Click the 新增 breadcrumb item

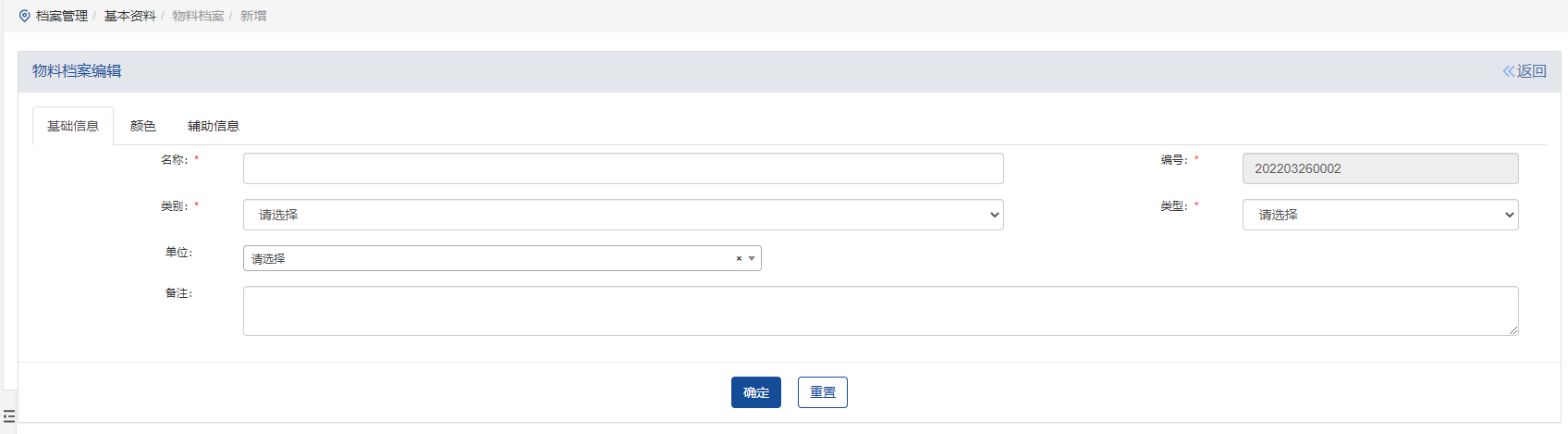tap(253, 16)
